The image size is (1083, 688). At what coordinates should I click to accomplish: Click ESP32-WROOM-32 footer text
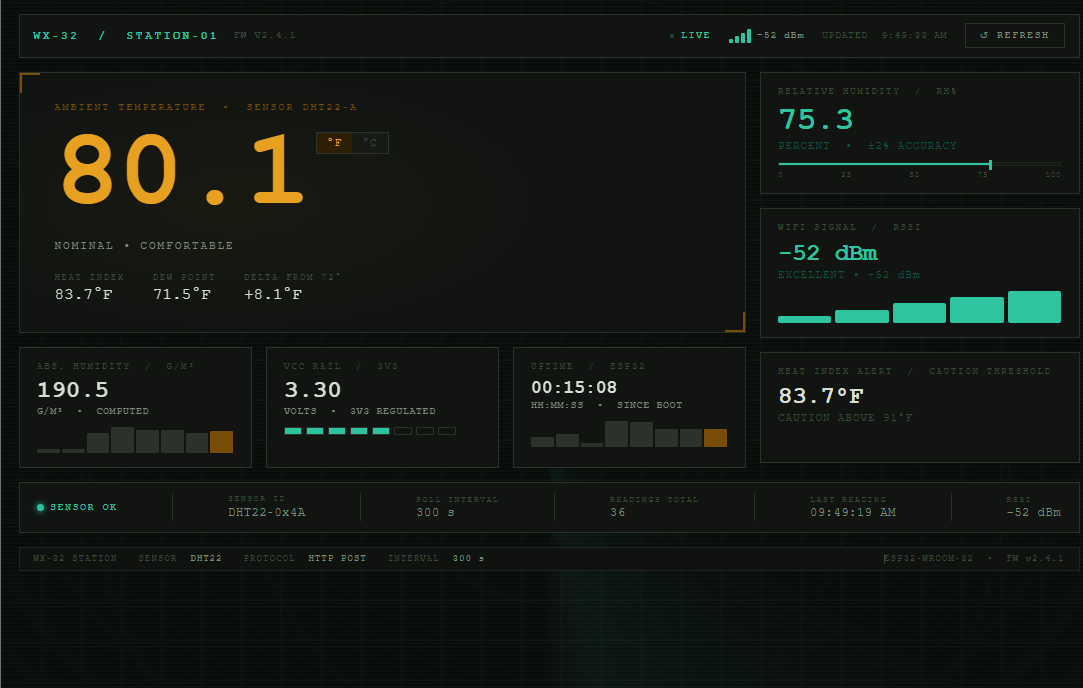point(928,558)
